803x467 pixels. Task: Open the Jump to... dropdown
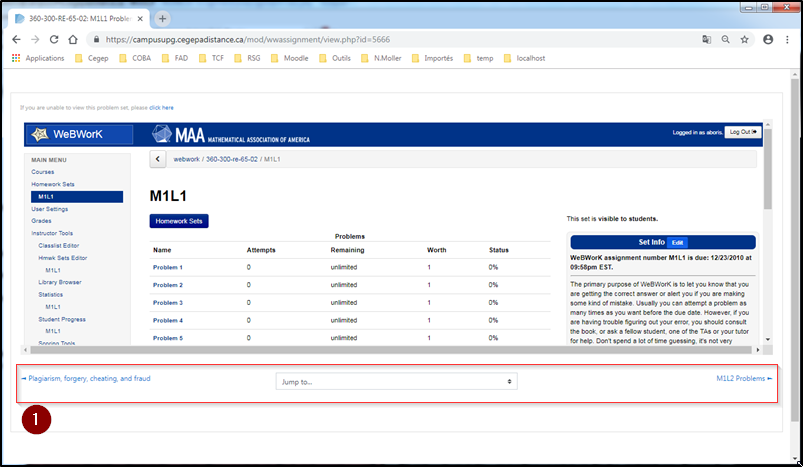pos(396,381)
